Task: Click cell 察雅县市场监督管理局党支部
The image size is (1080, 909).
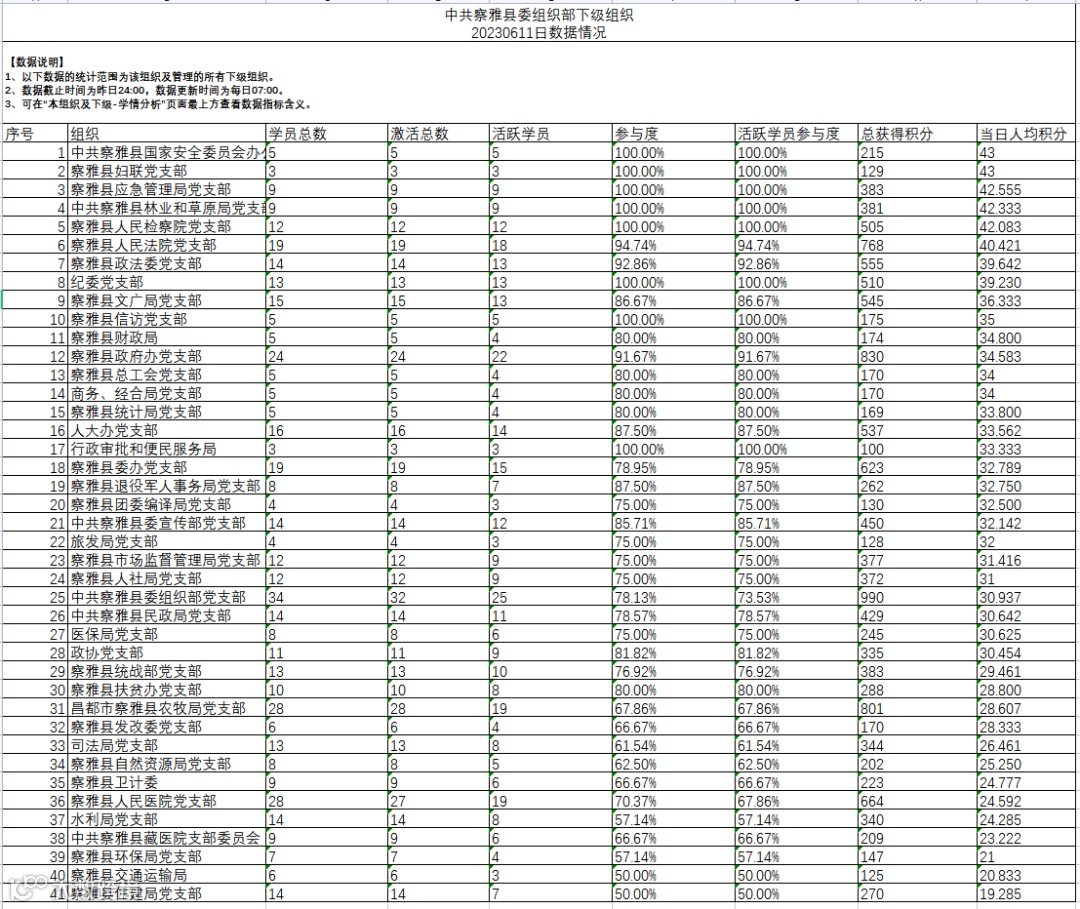Action: click(167, 561)
